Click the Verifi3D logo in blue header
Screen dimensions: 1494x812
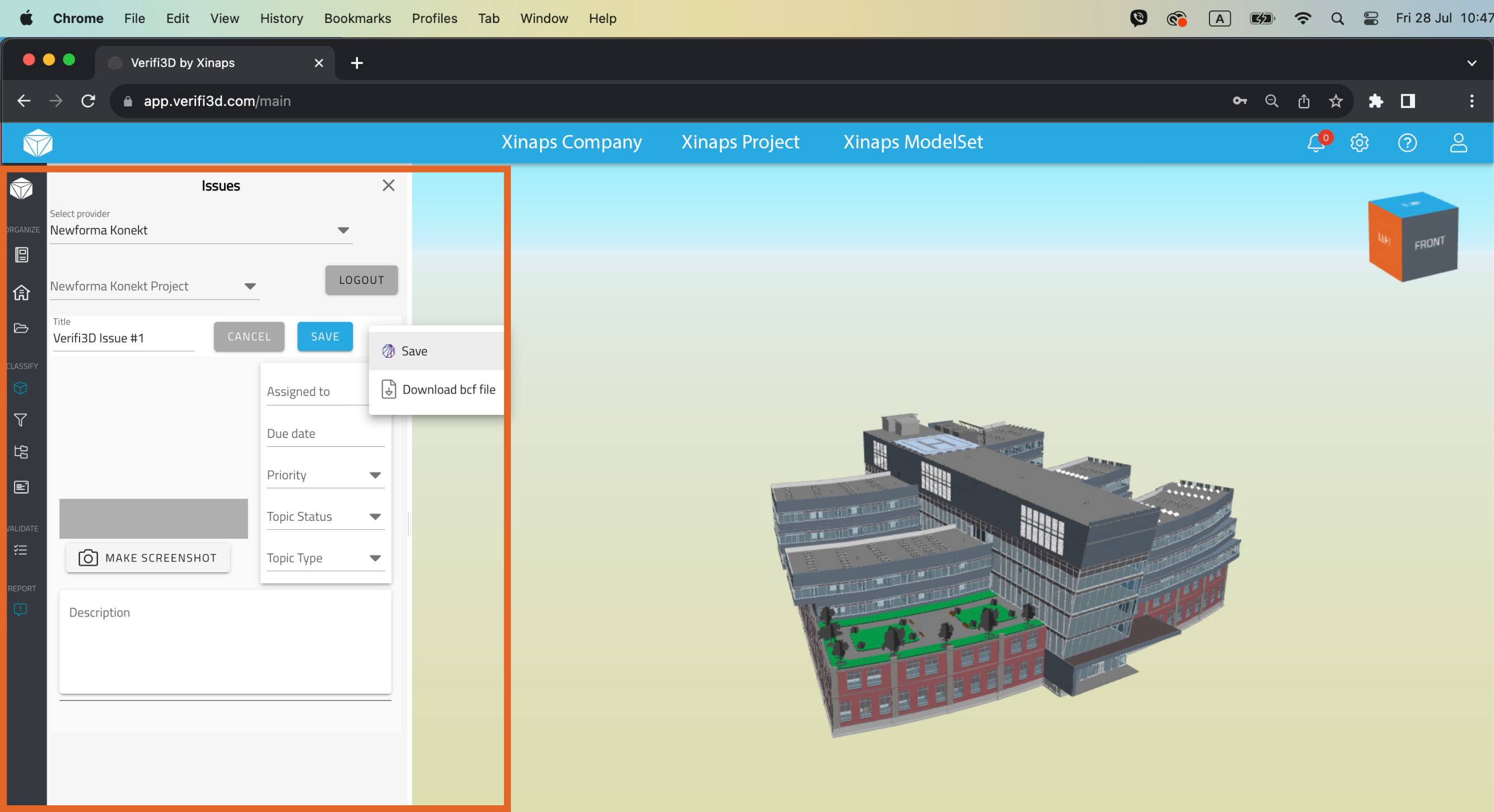[x=38, y=143]
